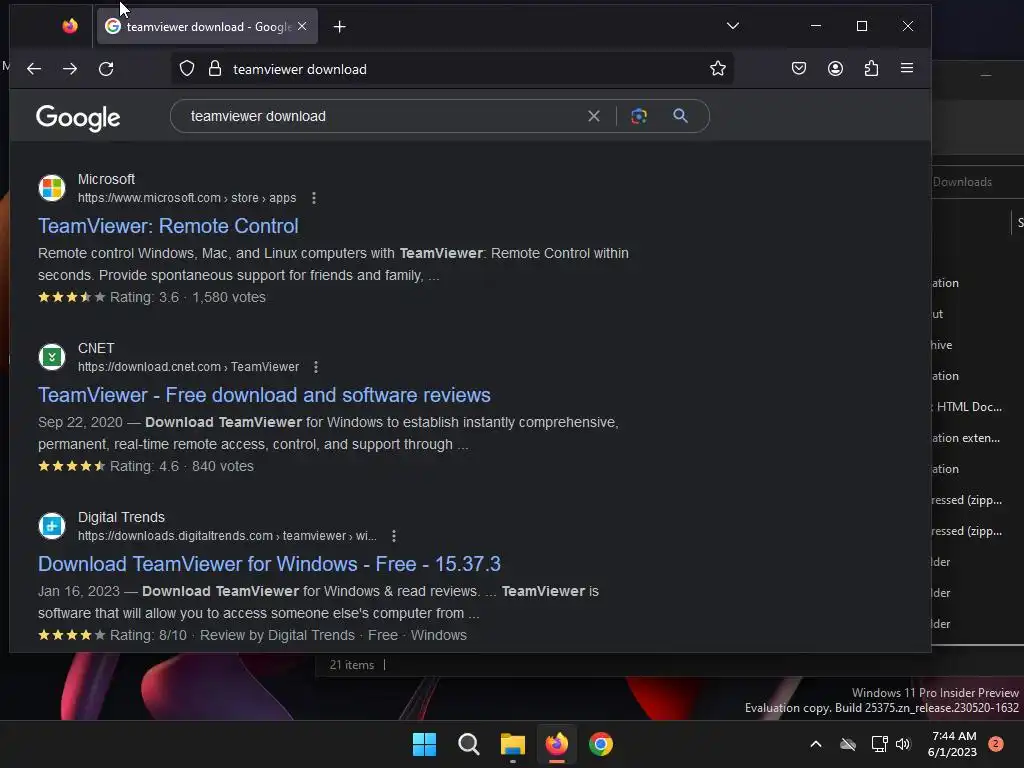Viewport: 1024px width, 768px height.
Task: Open TeamViewer: Remote Control result
Action: 168,226
